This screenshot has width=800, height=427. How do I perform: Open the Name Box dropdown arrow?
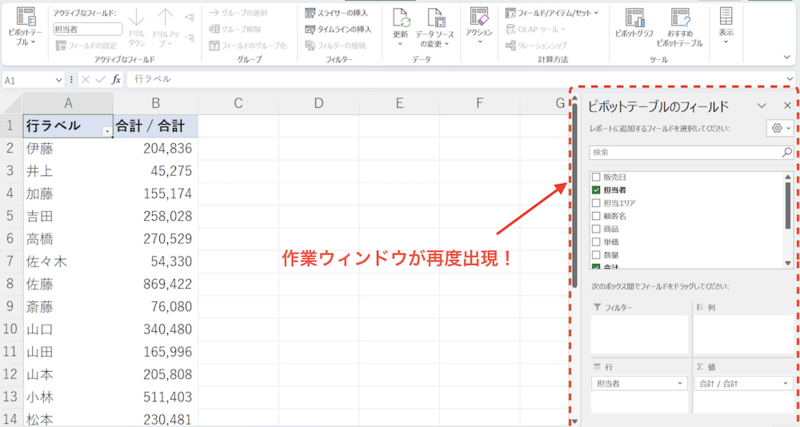point(59,80)
